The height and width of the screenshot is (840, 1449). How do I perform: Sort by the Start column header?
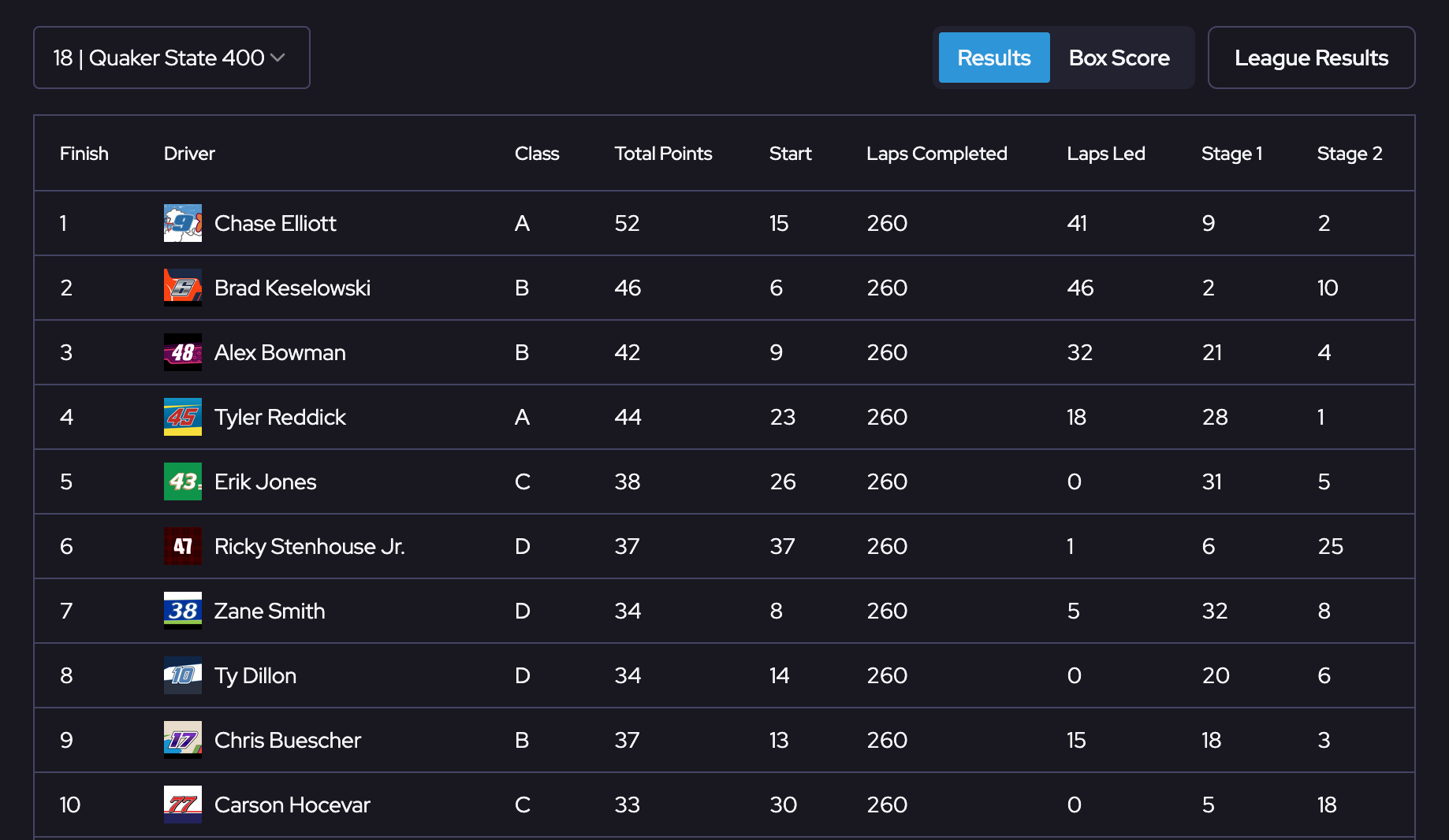790,154
